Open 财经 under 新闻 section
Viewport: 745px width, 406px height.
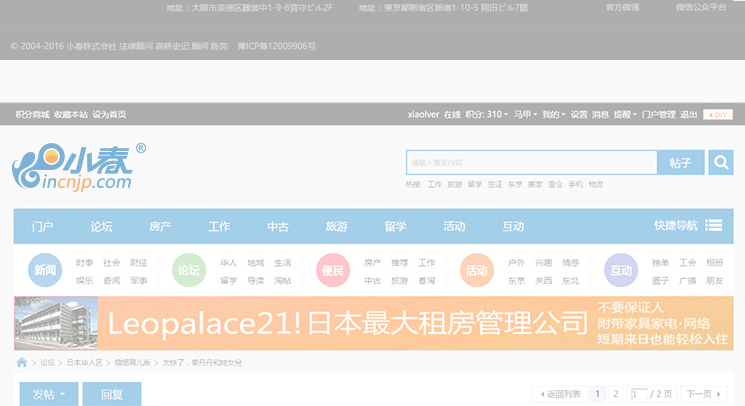139,263
